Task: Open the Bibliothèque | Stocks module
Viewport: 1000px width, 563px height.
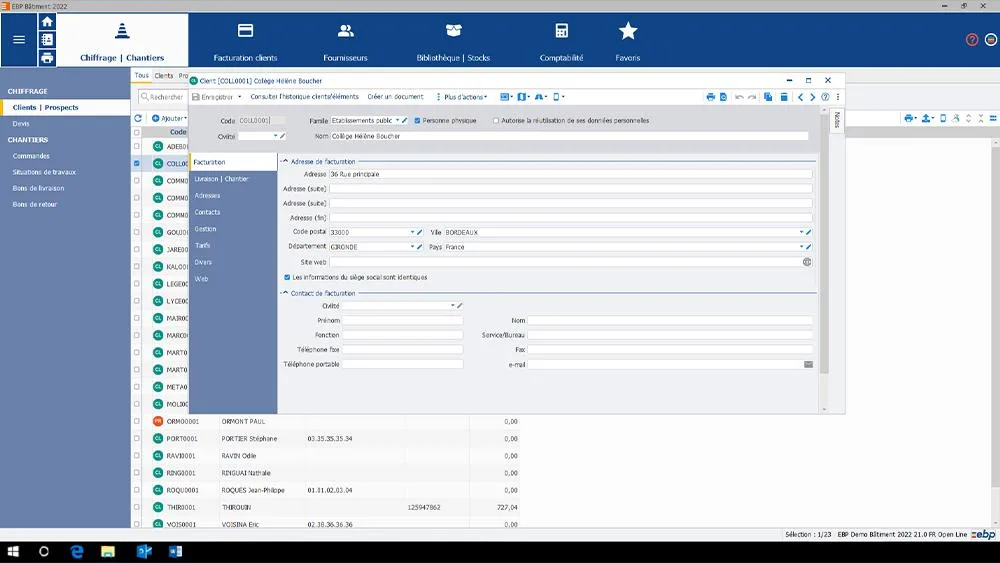Action: [453, 42]
